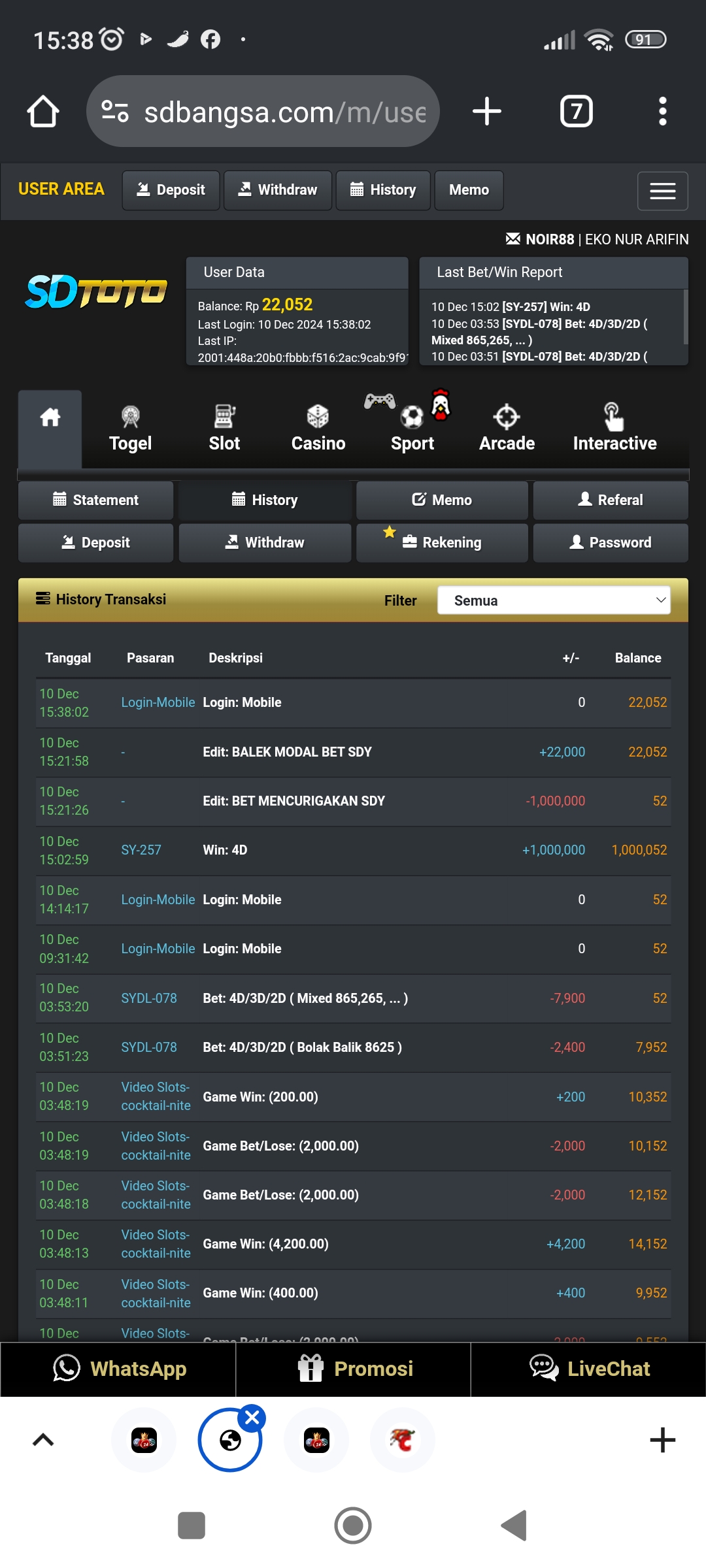Open the Rekening bank account button

[x=442, y=542]
